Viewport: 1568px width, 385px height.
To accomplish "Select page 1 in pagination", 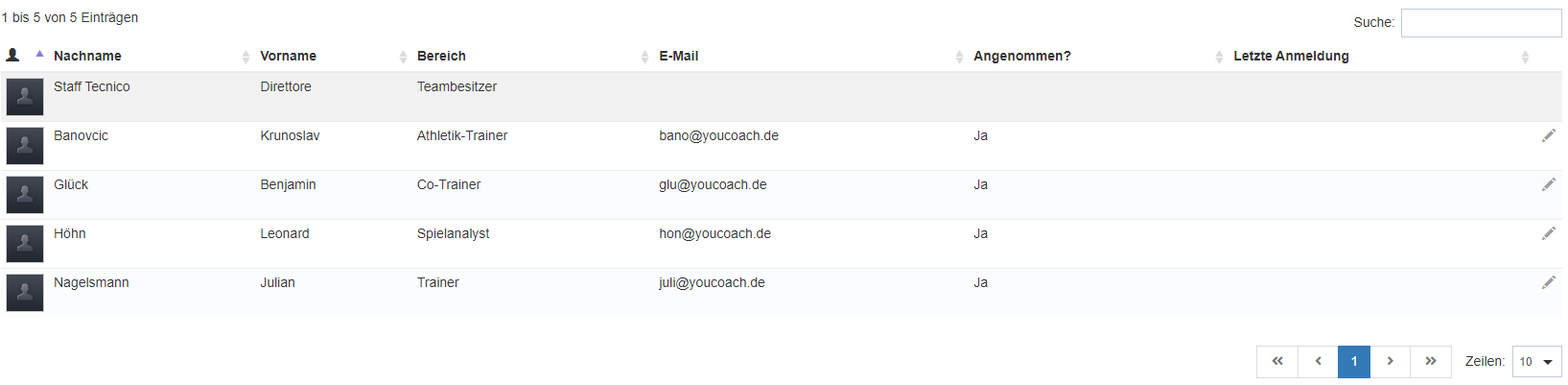I will pyautogui.click(x=1354, y=362).
